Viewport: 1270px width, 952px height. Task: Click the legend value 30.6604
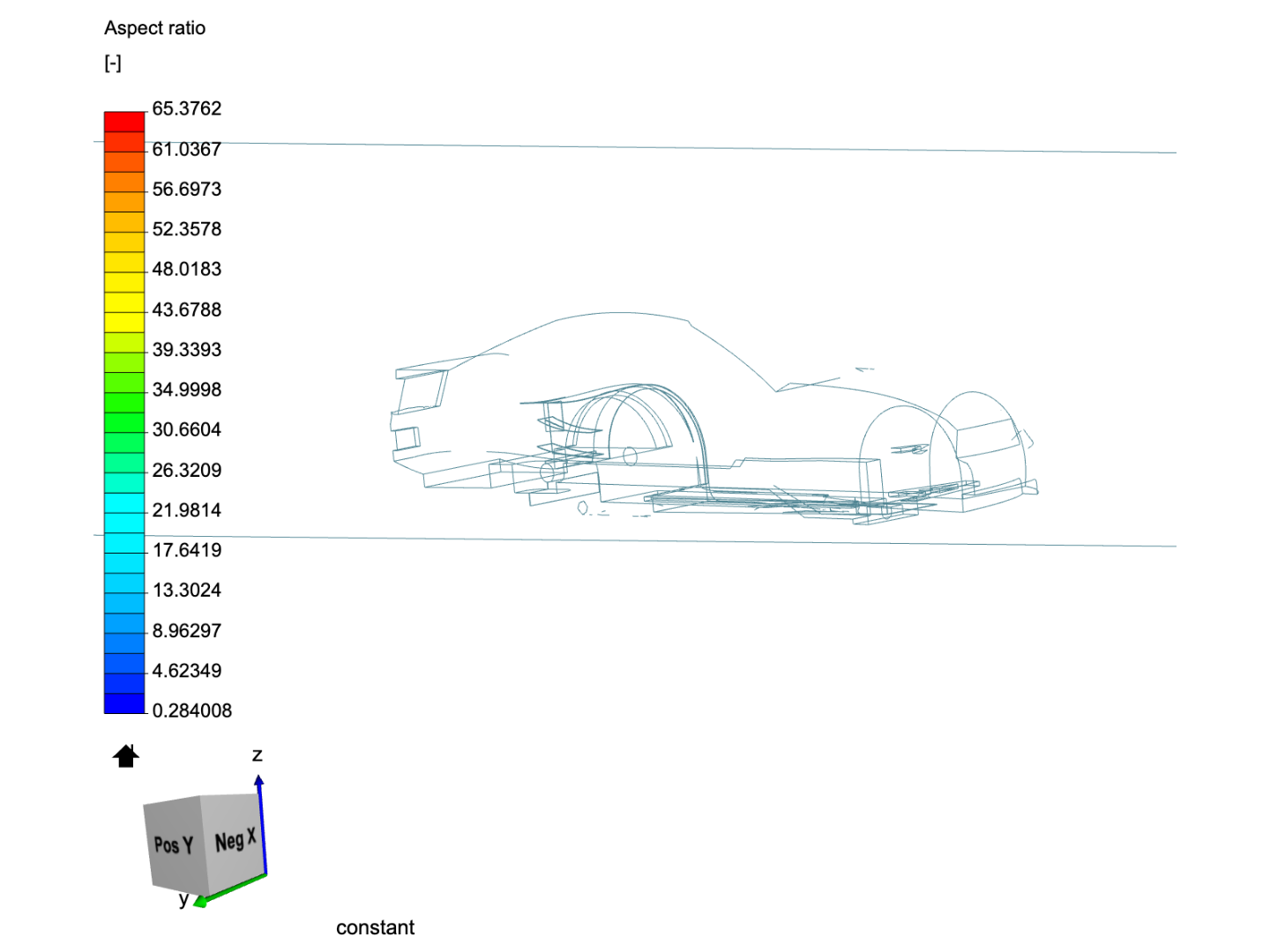[x=187, y=429]
